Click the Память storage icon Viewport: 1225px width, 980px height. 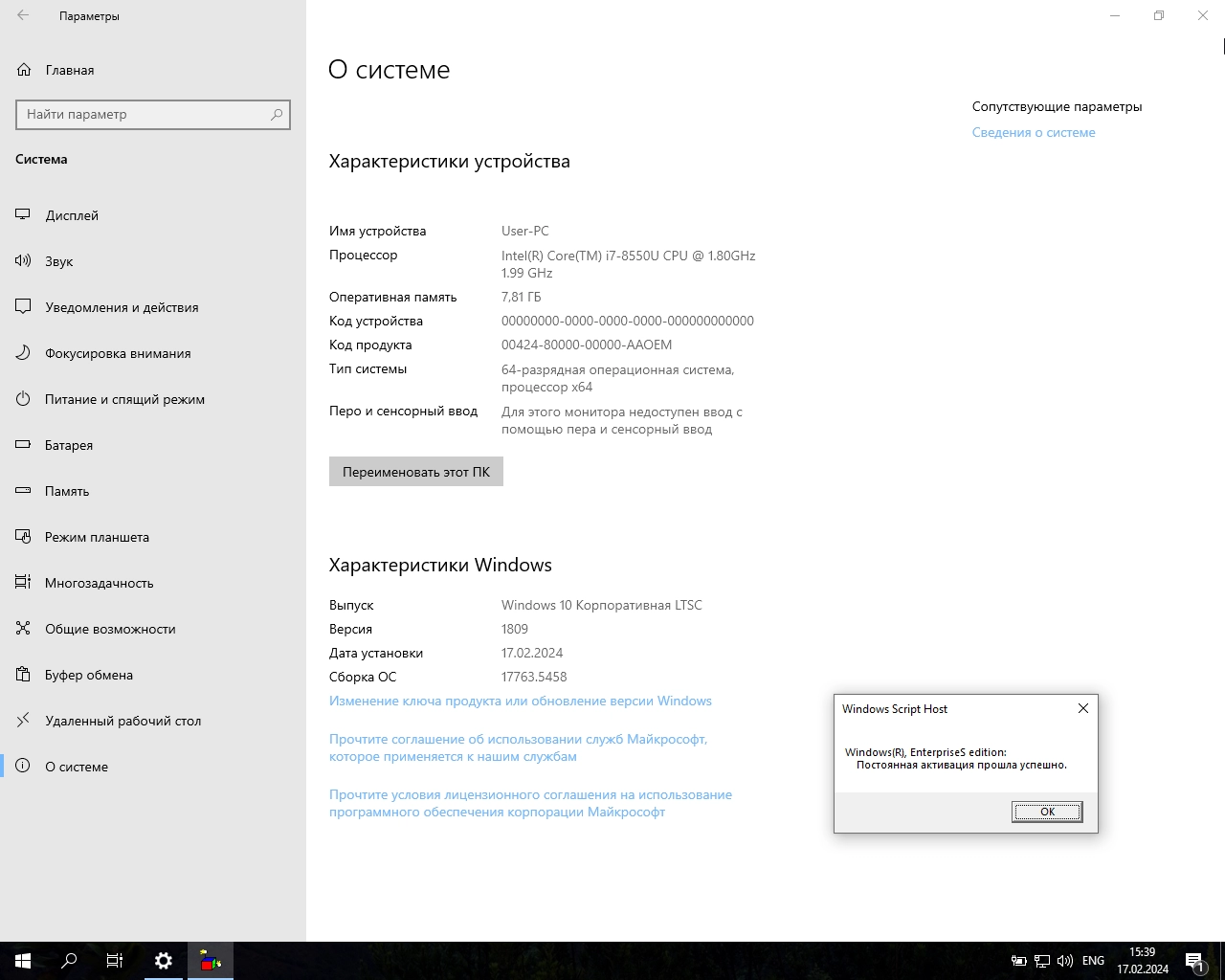[23, 491]
